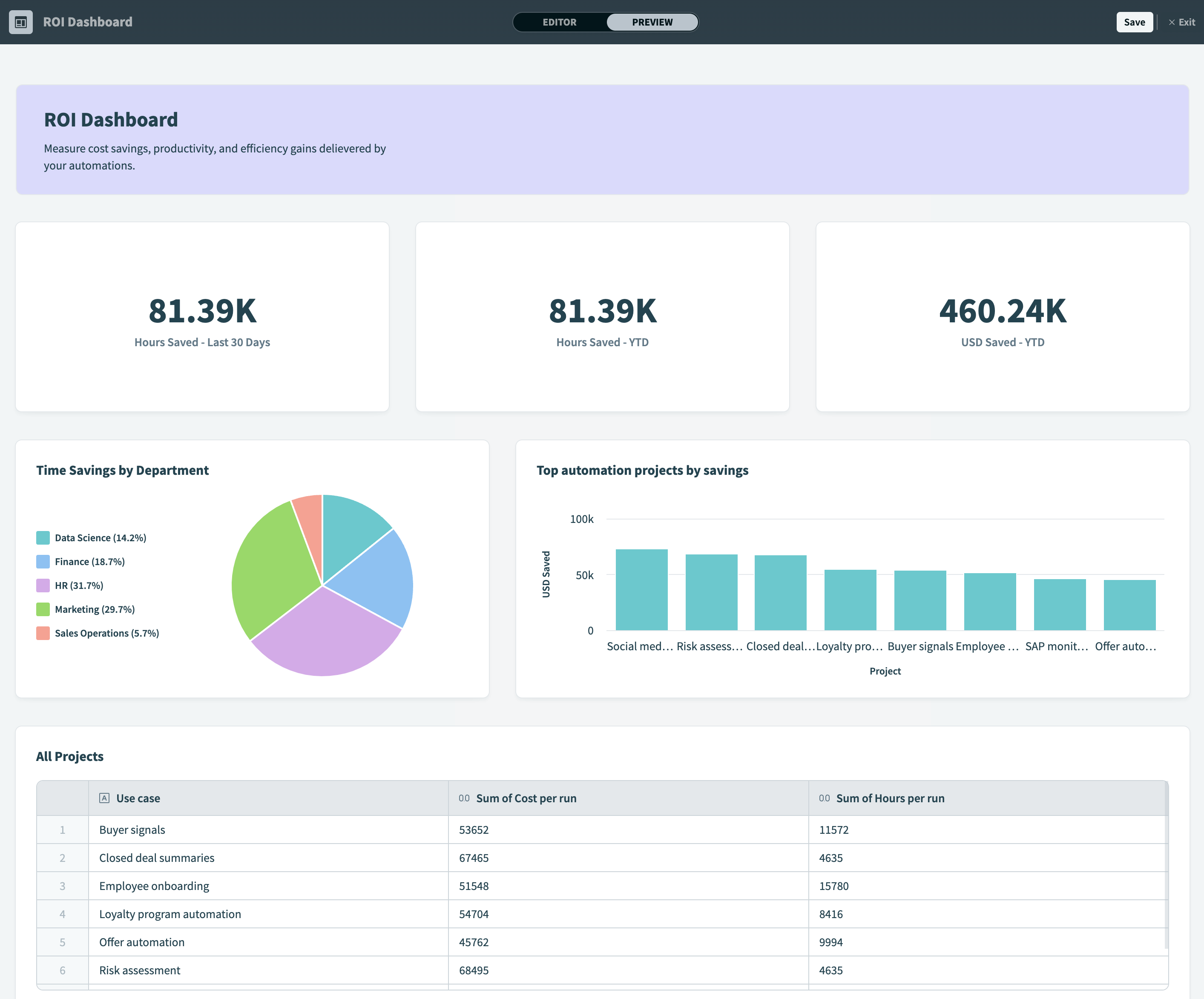Image resolution: width=1204 pixels, height=999 pixels.
Task: Click the Social media bar in the chart
Action: [x=641, y=590]
